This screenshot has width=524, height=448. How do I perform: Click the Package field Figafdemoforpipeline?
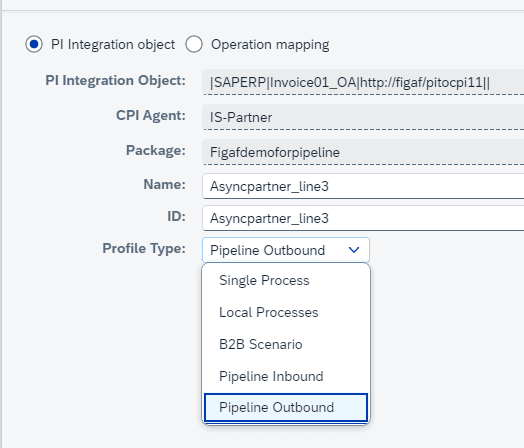click(363, 152)
